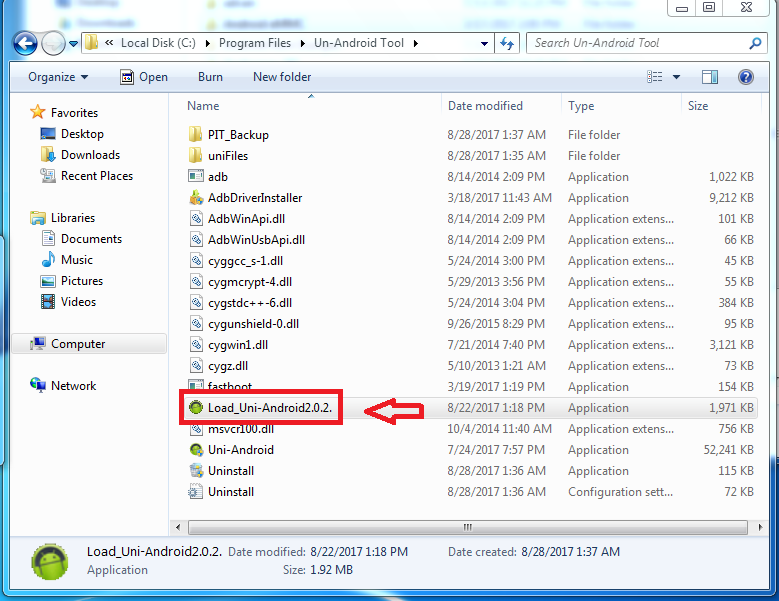Sort by the Date modified column header
779x601 pixels.
pyautogui.click(x=485, y=106)
